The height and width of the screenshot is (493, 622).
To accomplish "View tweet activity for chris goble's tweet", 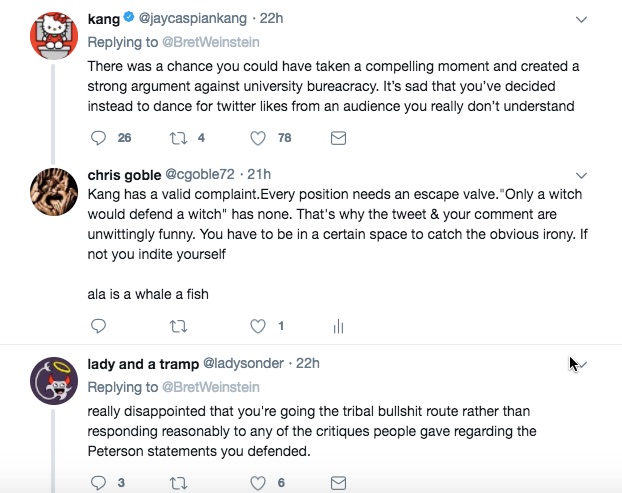I will 338,326.
